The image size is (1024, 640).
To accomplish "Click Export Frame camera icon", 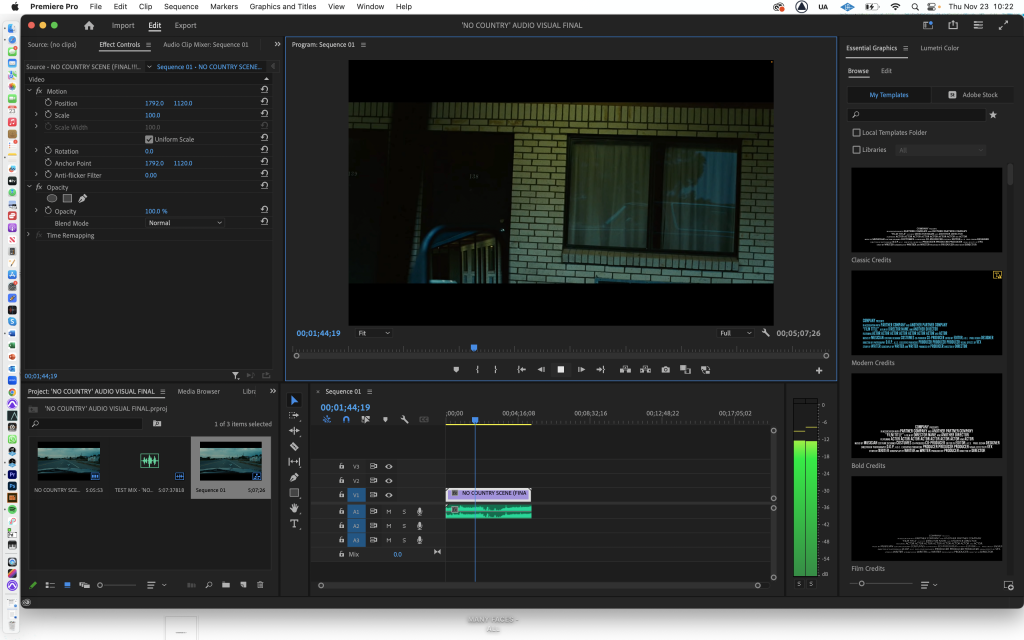I will click(x=665, y=370).
